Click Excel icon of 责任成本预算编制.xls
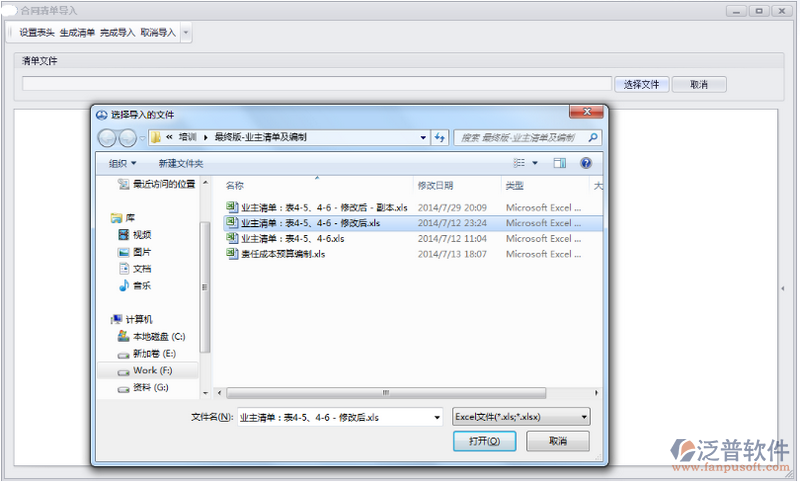This screenshot has height=483, width=800. coord(232,253)
